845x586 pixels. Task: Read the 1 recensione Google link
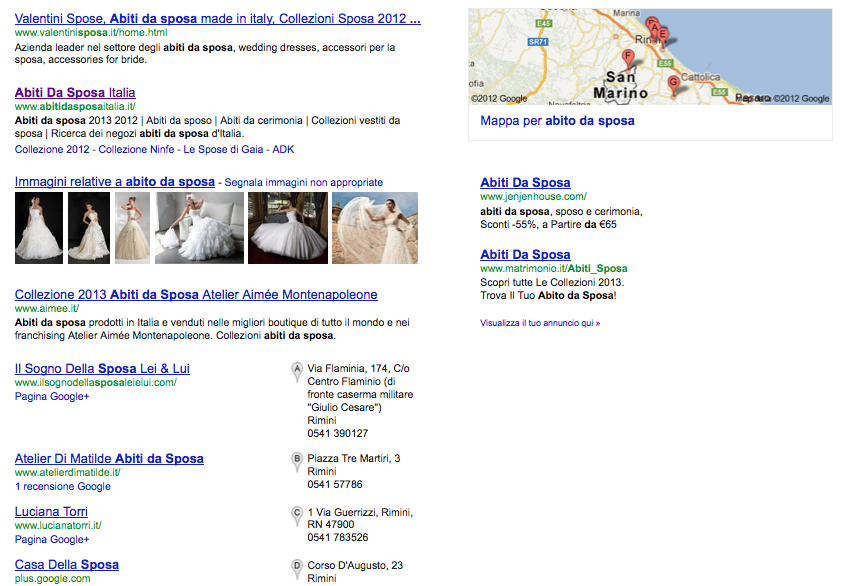tap(63, 486)
